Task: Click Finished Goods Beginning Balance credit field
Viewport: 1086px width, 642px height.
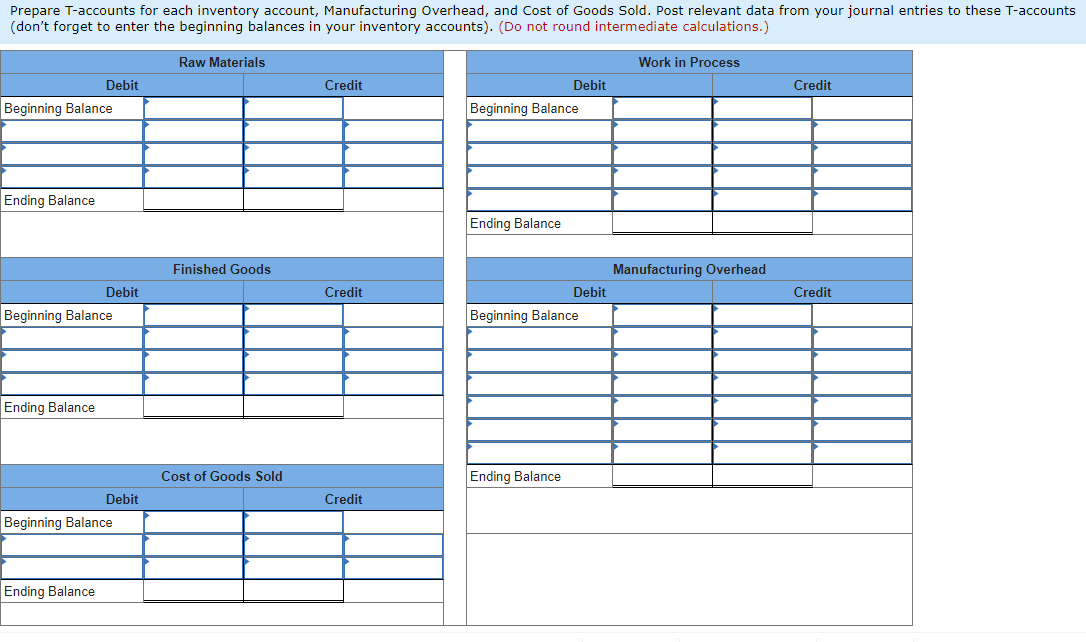Action: (293, 315)
